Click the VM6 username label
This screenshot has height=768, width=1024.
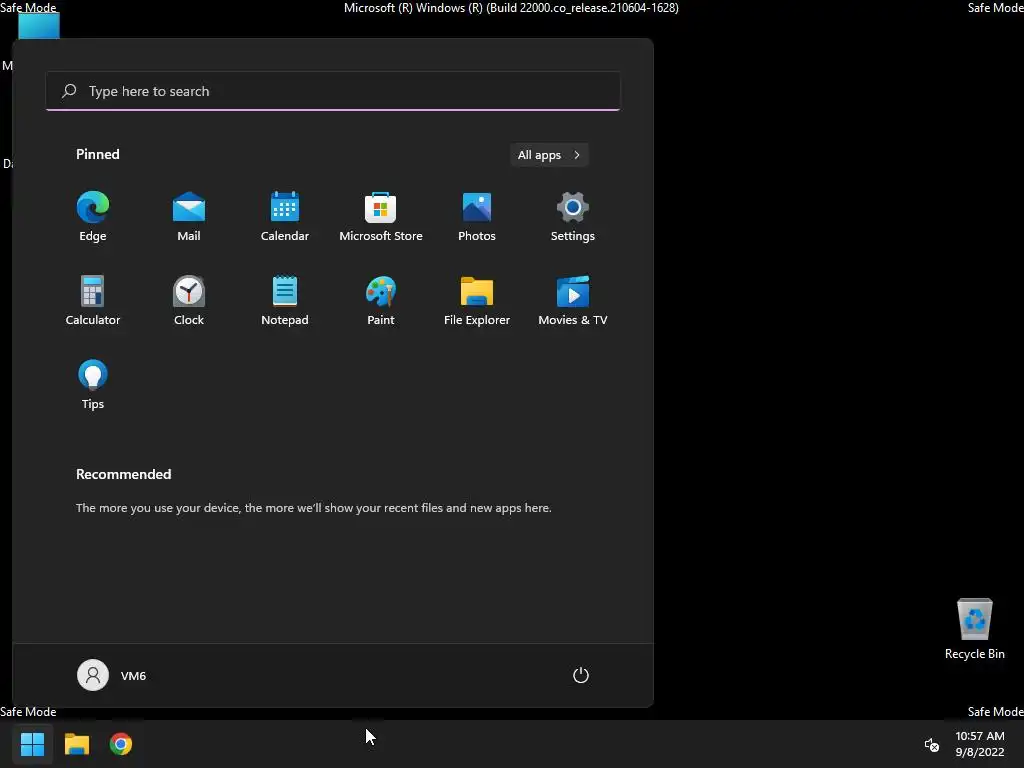pos(133,676)
